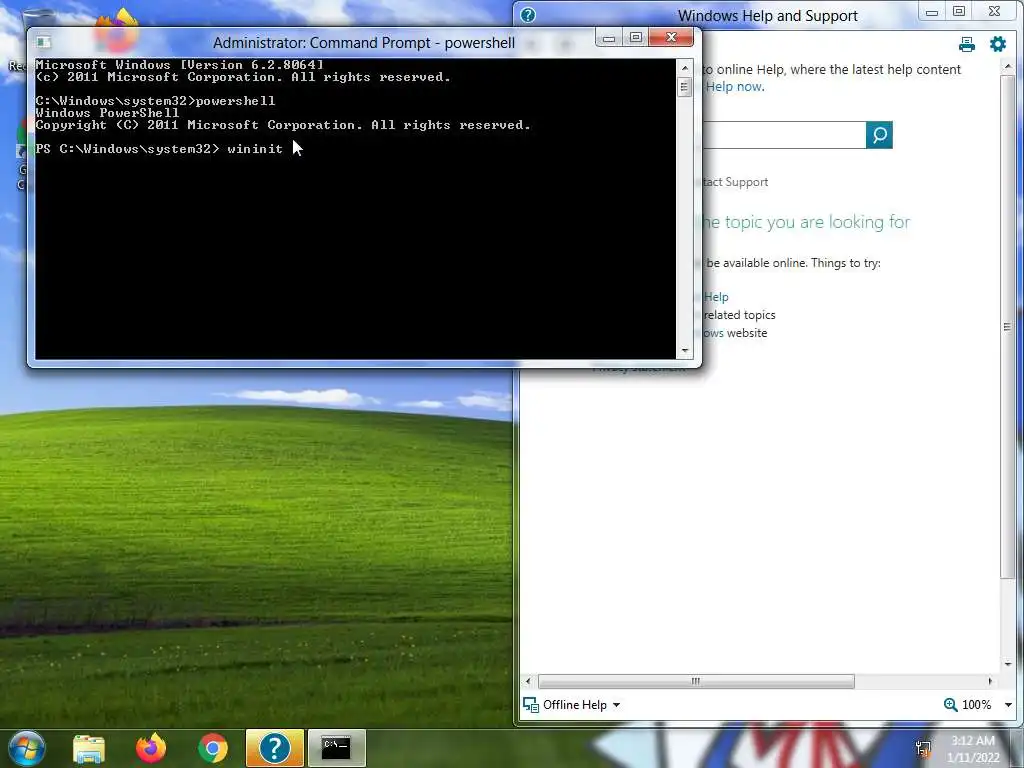Open the Start orb

(27, 748)
